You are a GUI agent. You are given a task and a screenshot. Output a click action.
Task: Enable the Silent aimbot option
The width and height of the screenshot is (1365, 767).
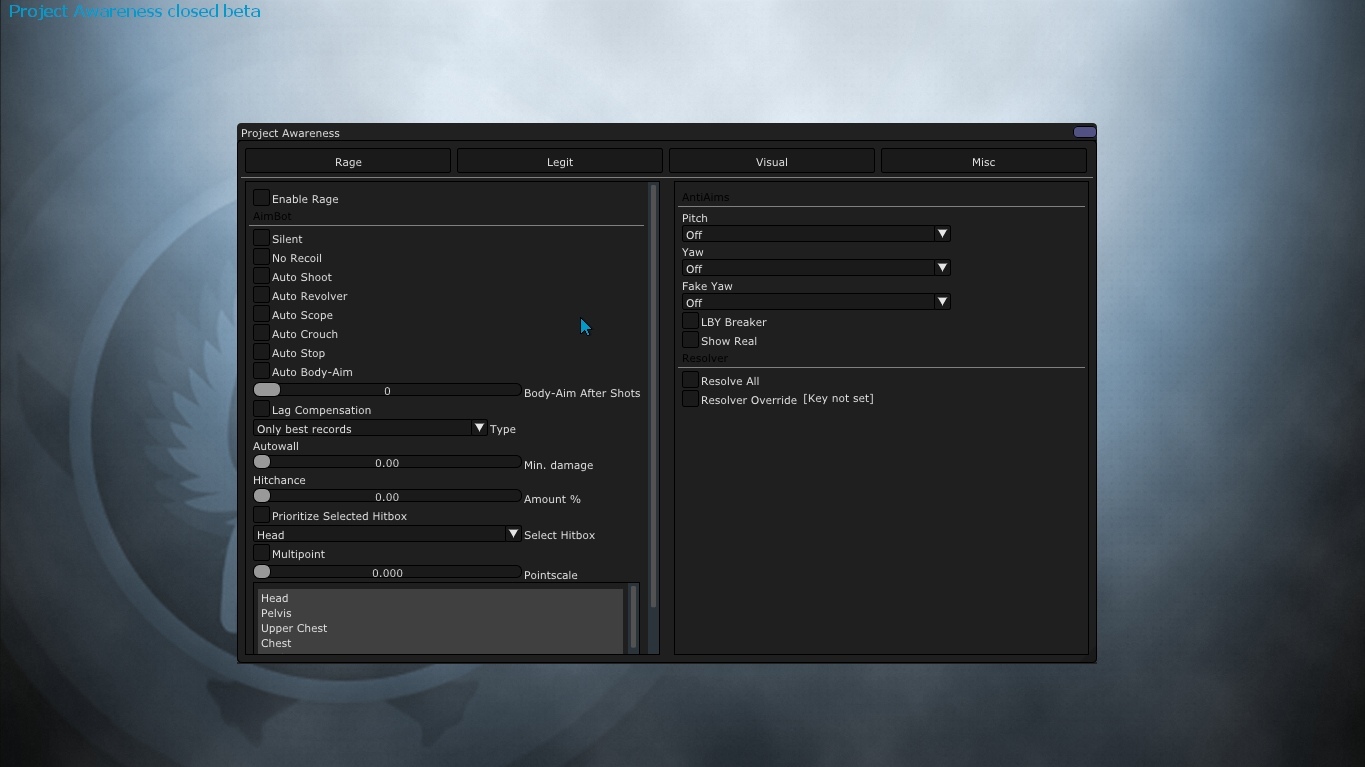(x=262, y=238)
